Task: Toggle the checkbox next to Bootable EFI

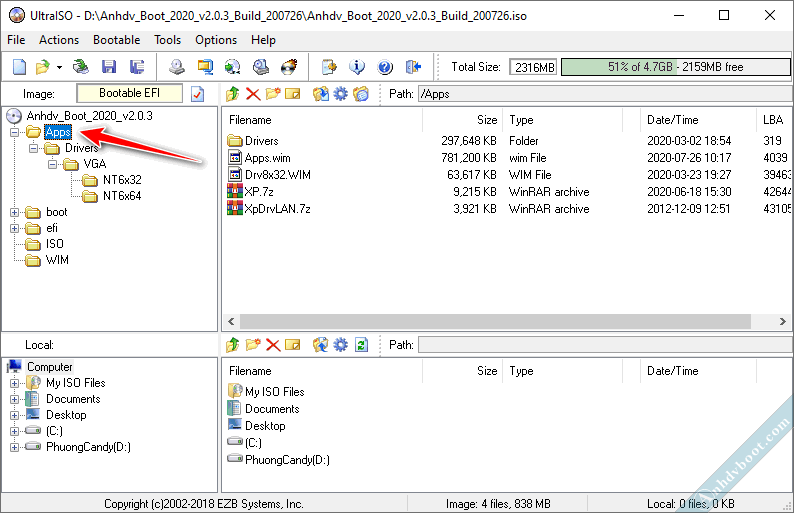Action: click(x=197, y=94)
